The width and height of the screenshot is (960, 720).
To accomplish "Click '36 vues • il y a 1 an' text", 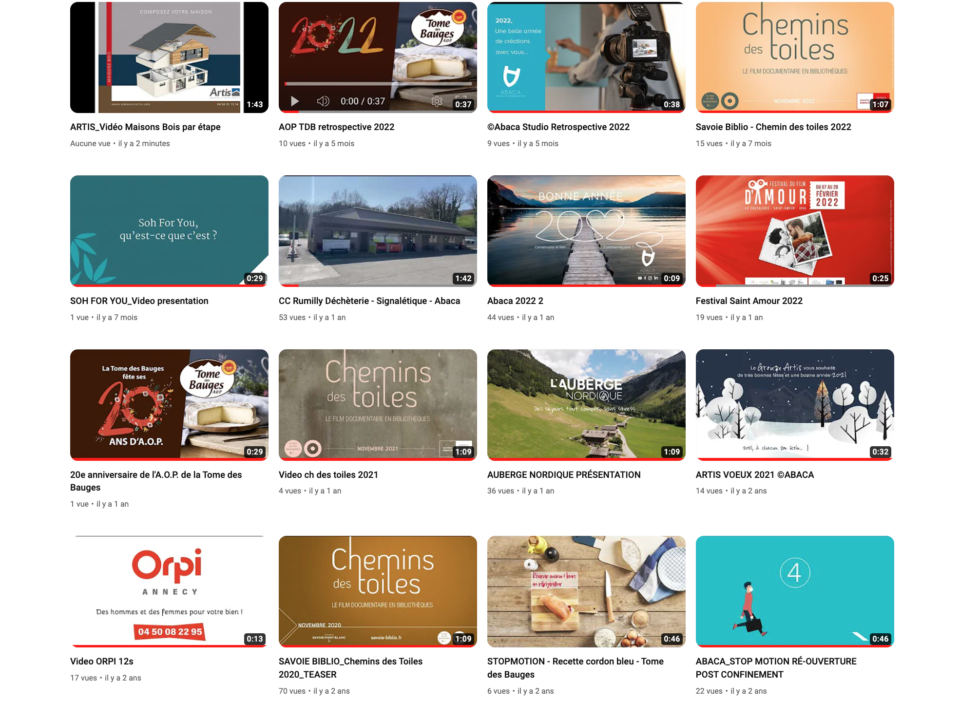I will coord(521,491).
